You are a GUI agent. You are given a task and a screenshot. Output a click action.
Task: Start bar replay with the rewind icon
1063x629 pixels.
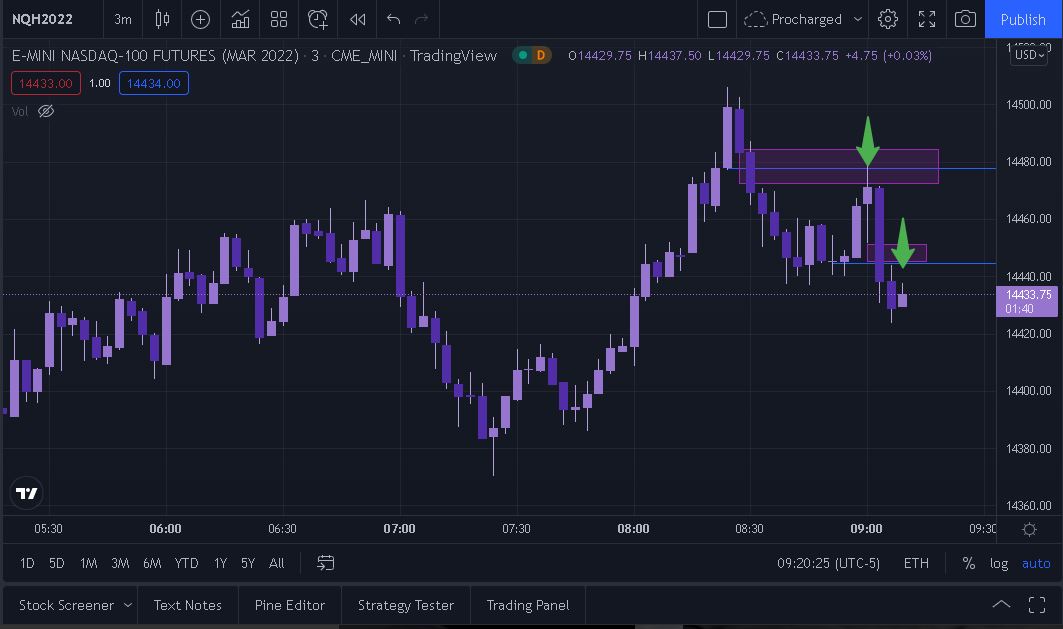tap(357, 19)
